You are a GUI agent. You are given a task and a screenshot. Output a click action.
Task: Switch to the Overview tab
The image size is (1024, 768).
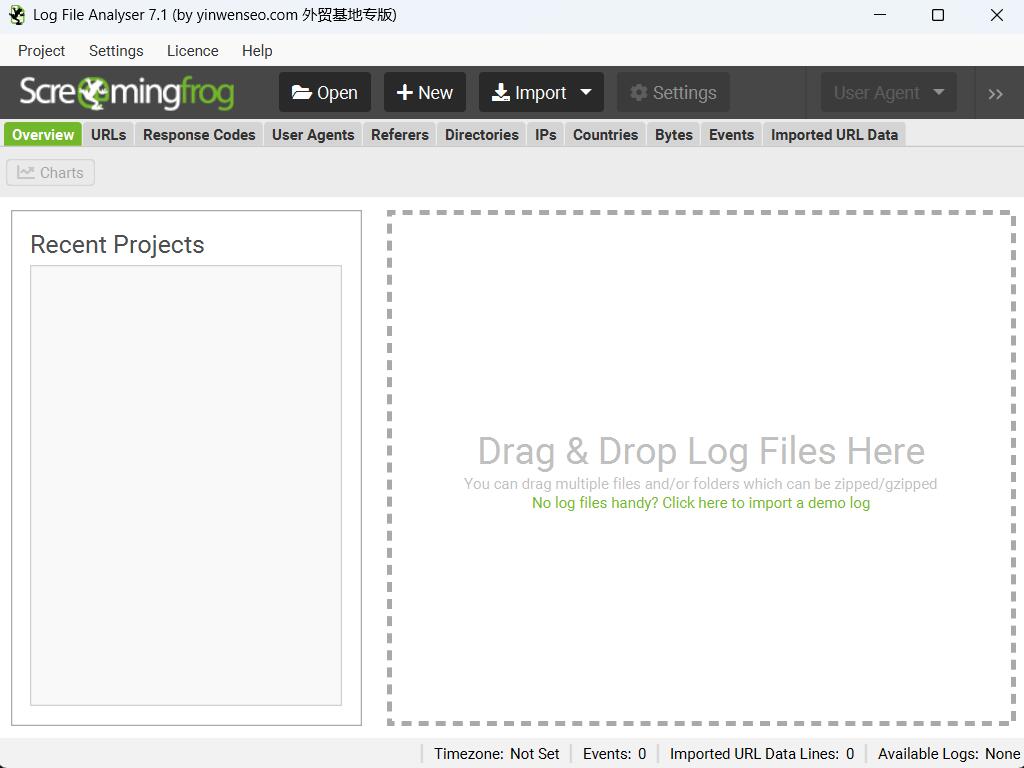(x=43, y=135)
